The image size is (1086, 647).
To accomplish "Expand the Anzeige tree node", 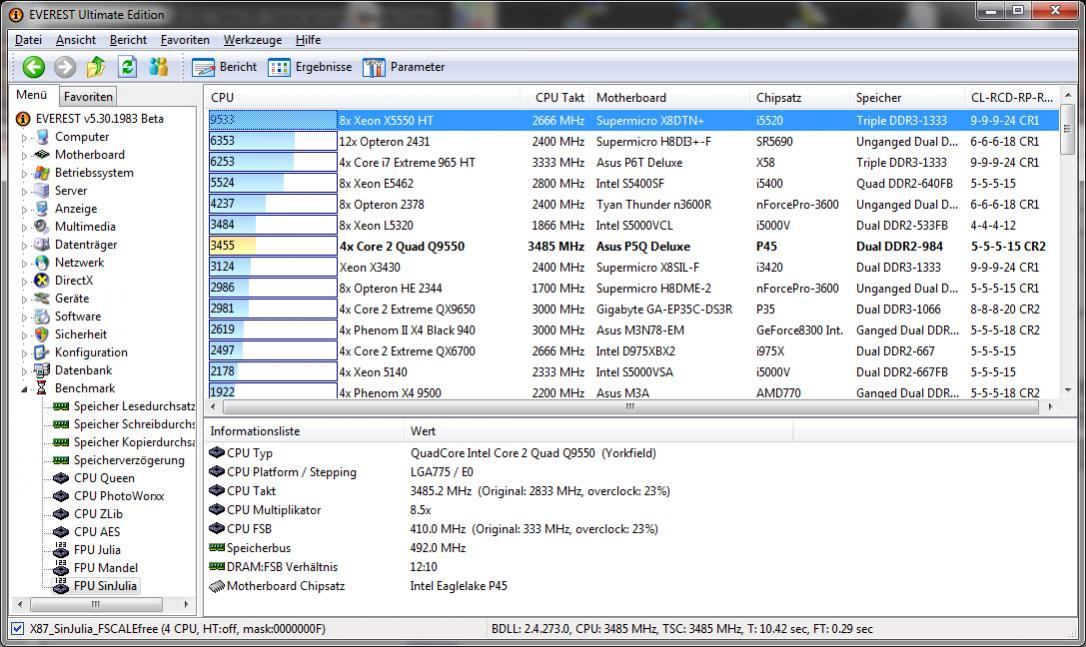I will tap(24, 209).
